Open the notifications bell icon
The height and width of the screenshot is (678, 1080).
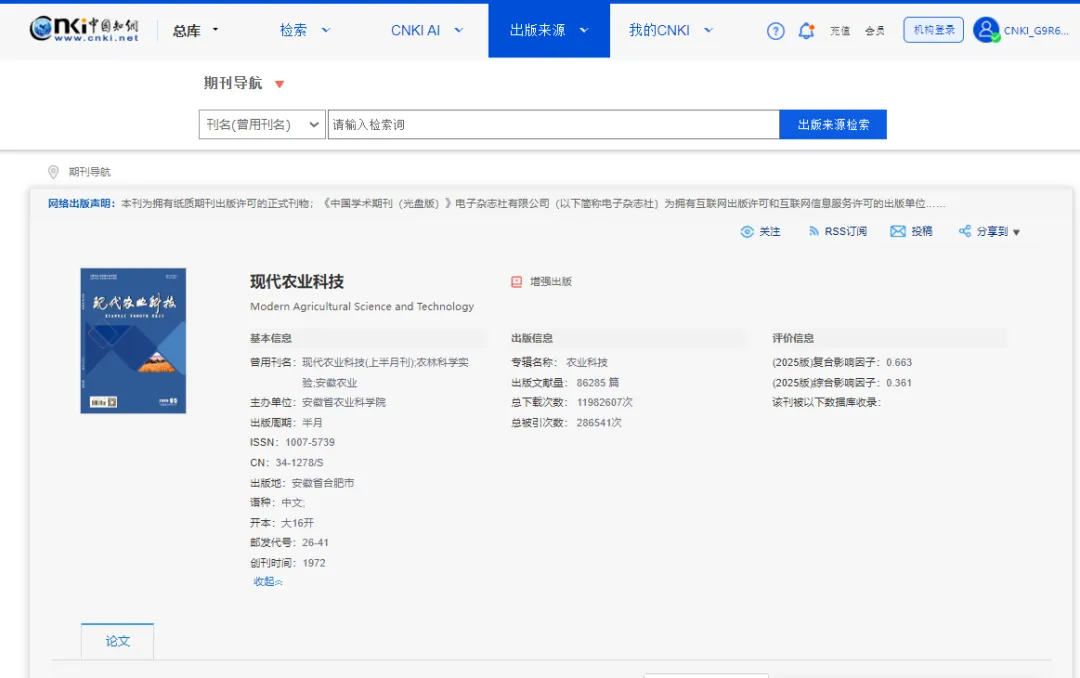[806, 31]
